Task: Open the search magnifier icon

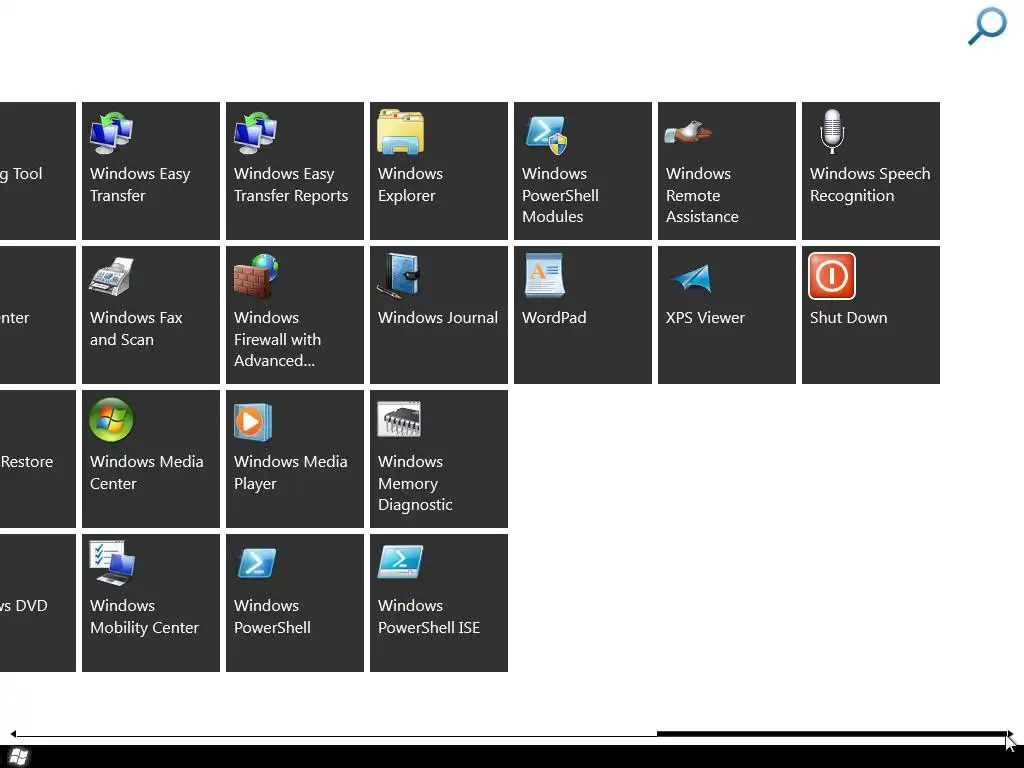Action: coord(987,26)
